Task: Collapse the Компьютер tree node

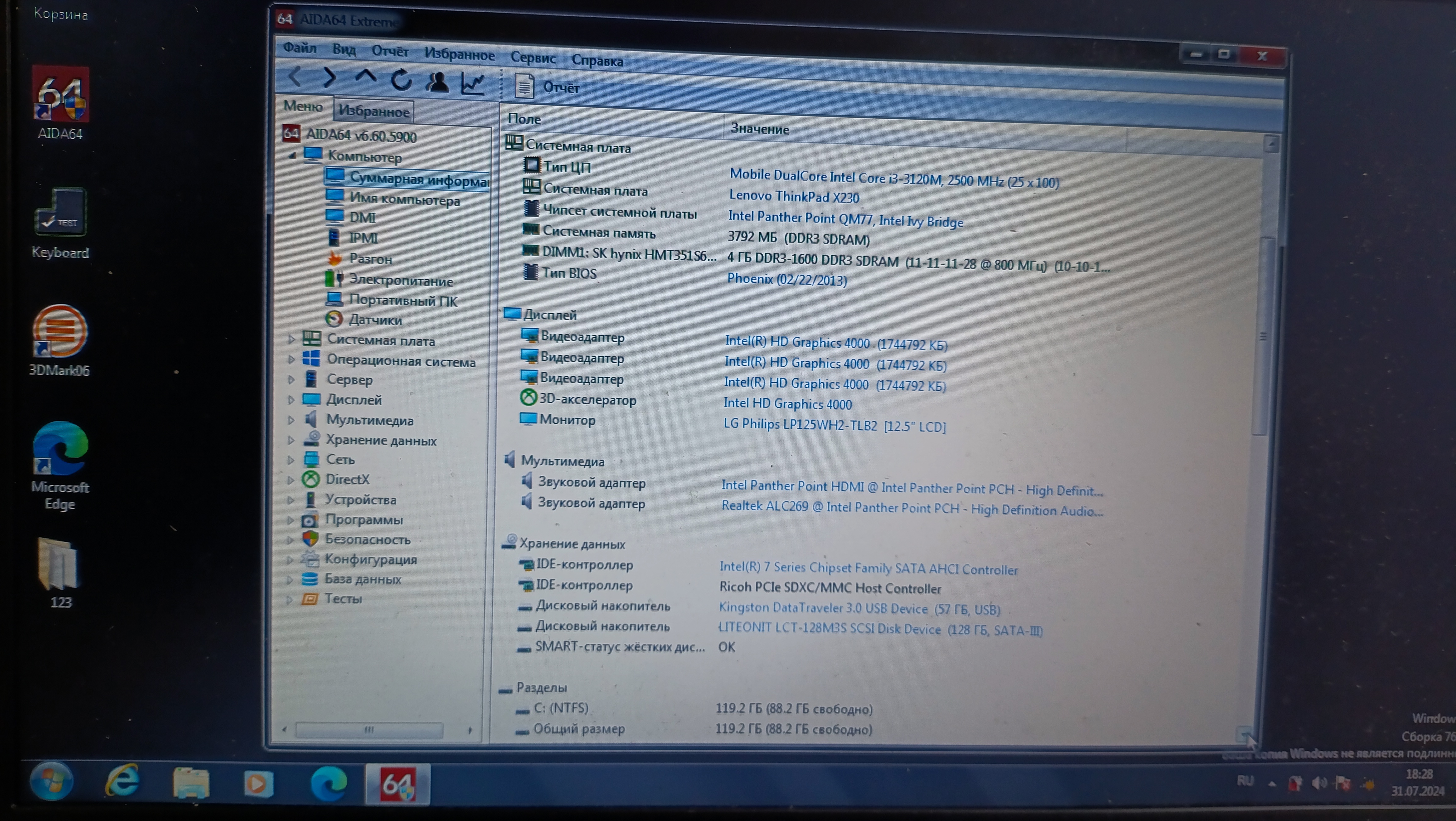Action: tap(292, 155)
